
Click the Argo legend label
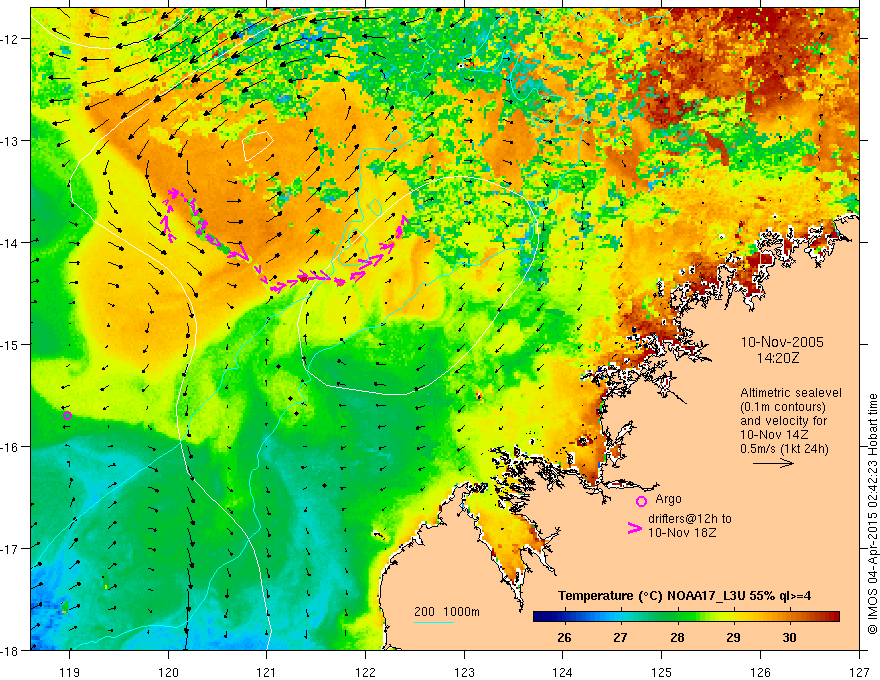(x=668, y=499)
